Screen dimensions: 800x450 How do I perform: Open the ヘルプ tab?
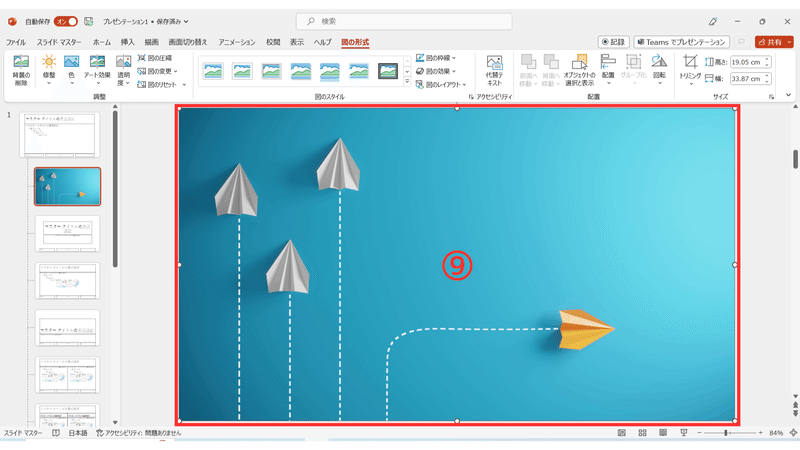322,42
